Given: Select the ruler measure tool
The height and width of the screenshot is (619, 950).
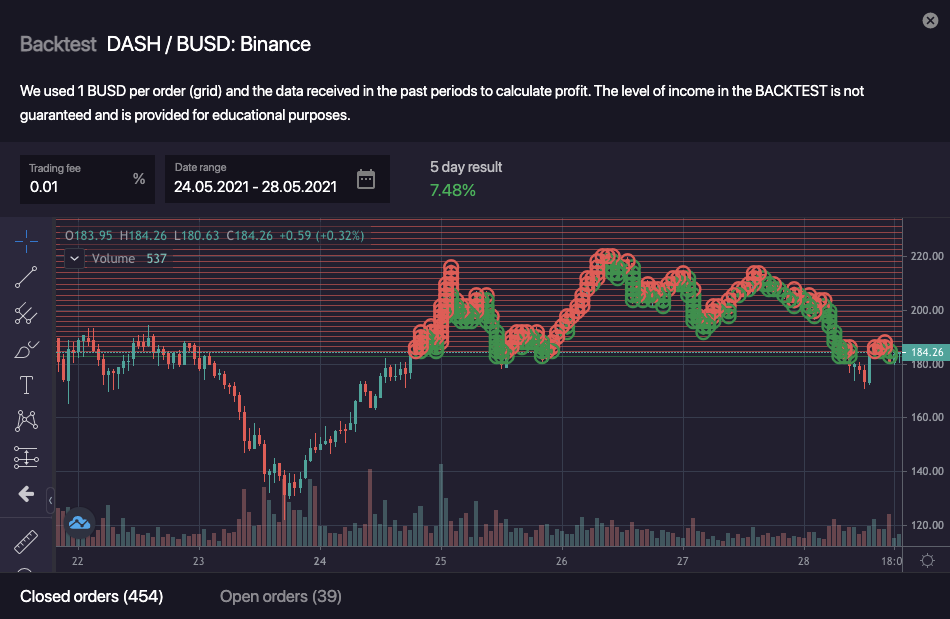Looking at the screenshot, I should coord(27,542).
